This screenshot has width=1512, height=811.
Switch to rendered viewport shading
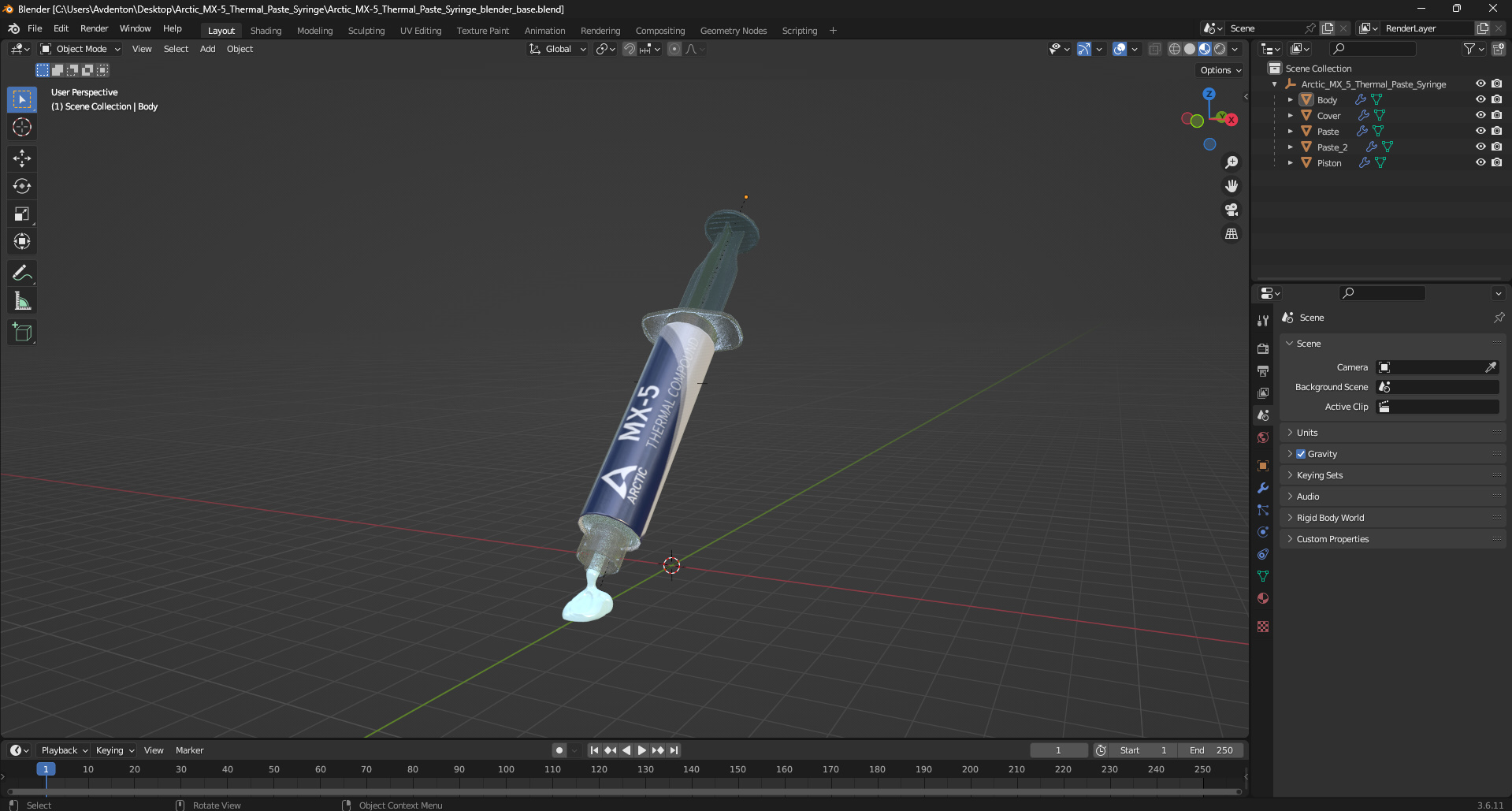(x=1220, y=49)
